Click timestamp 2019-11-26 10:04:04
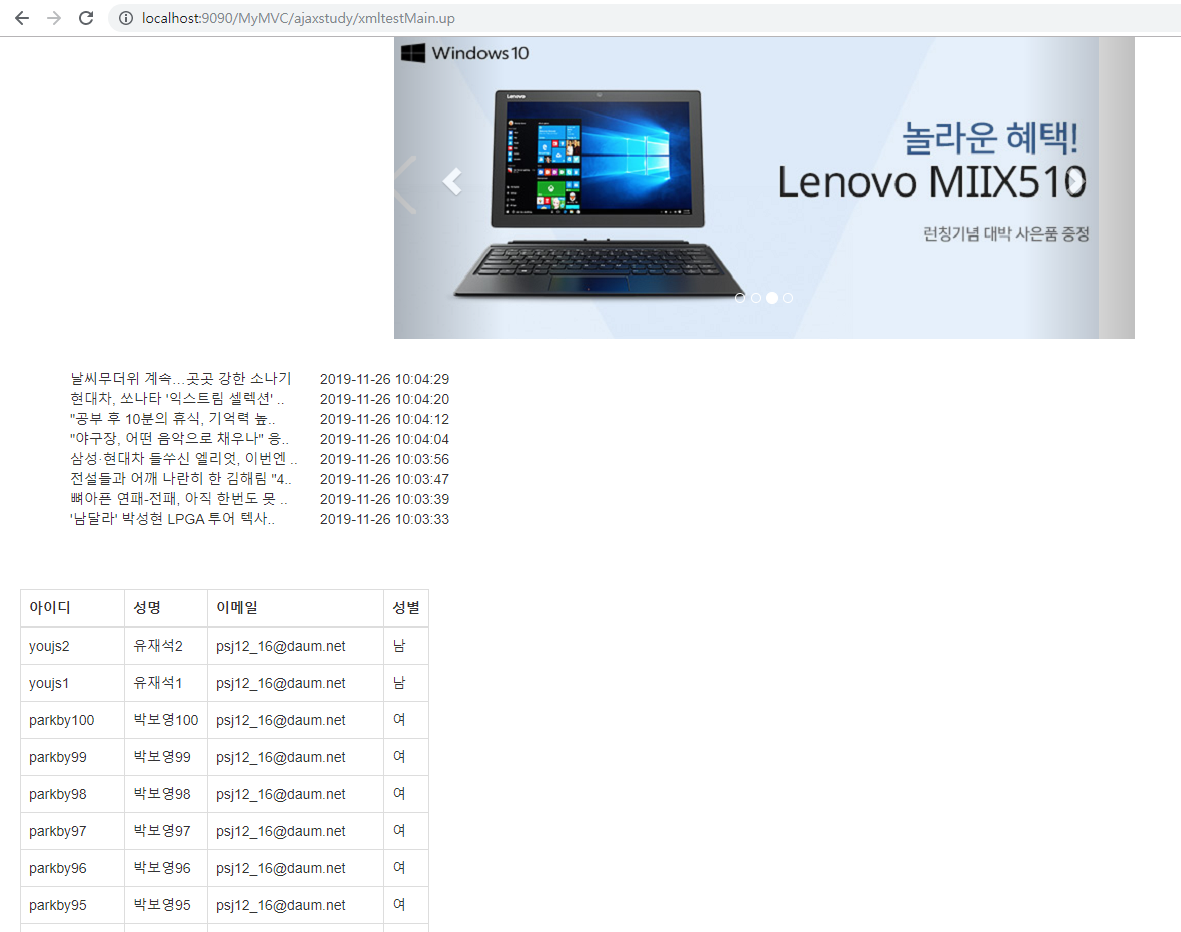Screen dimensions: 1181x932 pos(384,439)
